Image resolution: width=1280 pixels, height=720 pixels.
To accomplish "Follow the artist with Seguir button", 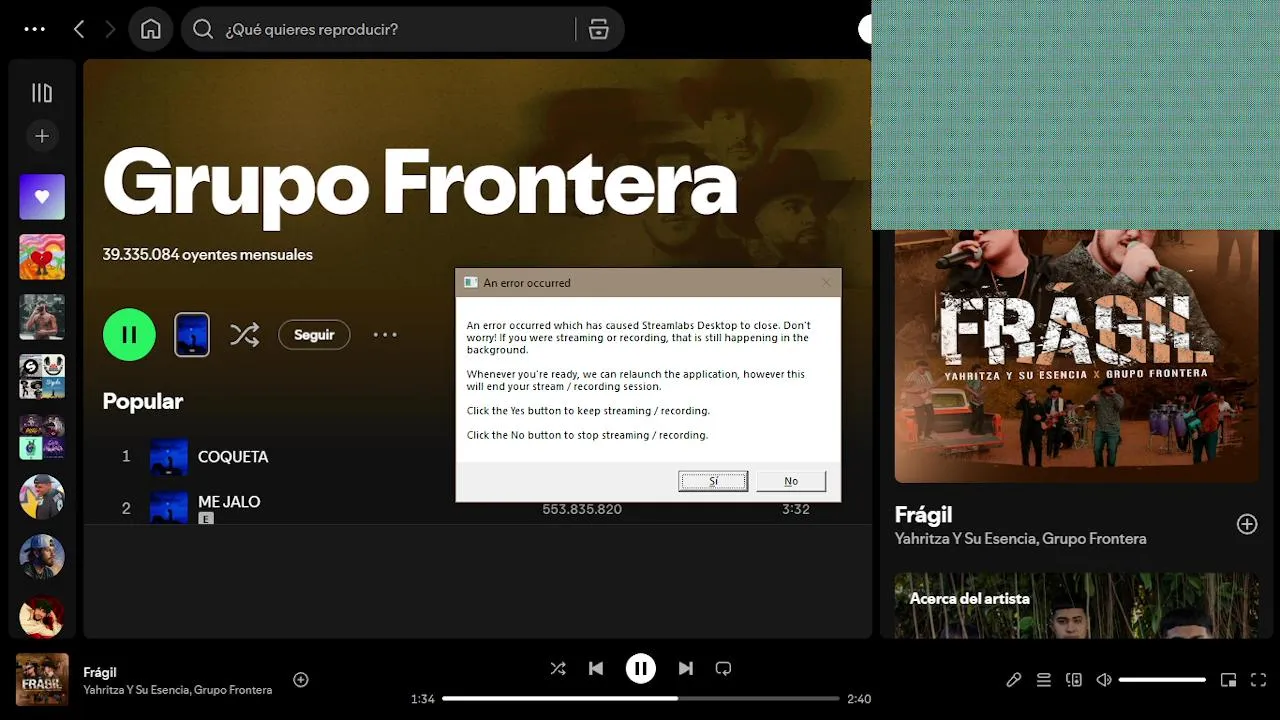I will coord(314,335).
